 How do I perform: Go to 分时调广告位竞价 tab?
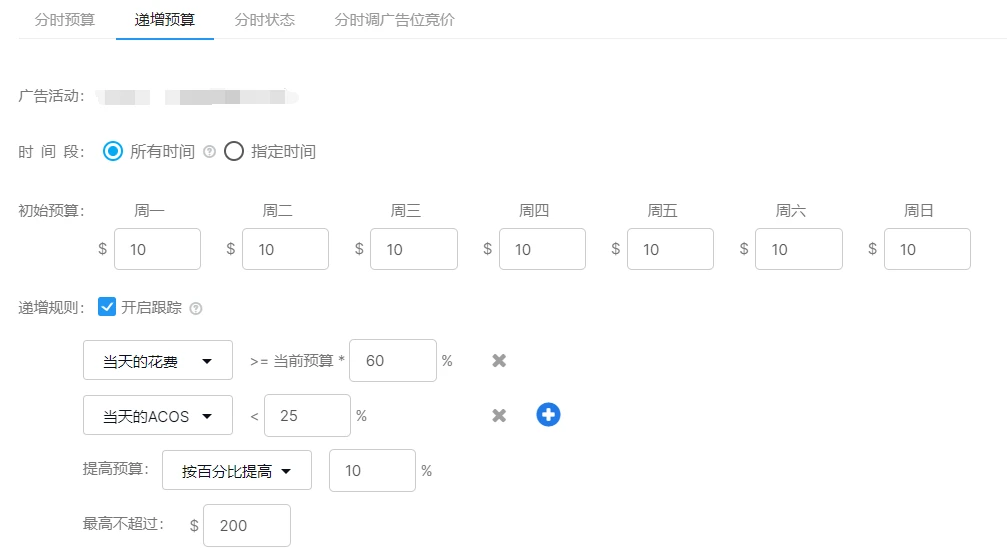tap(394, 19)
